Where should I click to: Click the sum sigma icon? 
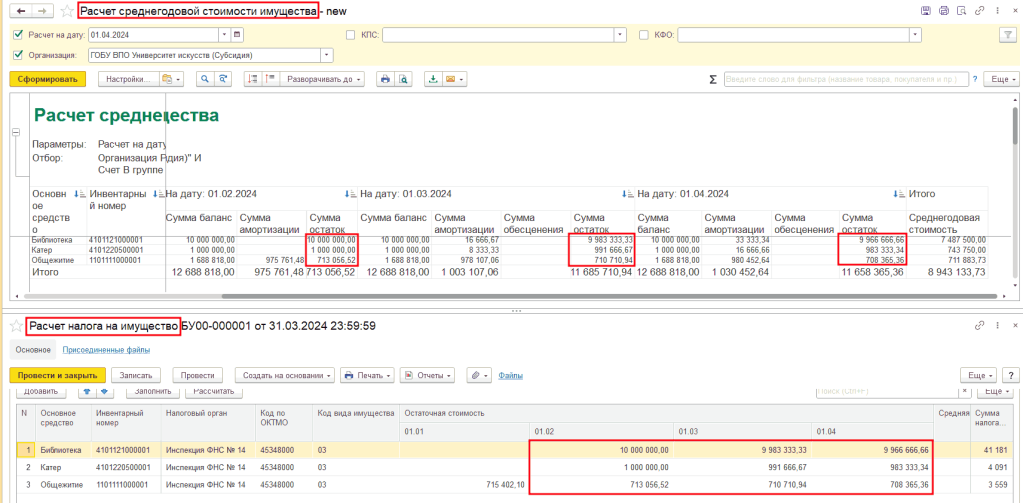pos(712,79)
